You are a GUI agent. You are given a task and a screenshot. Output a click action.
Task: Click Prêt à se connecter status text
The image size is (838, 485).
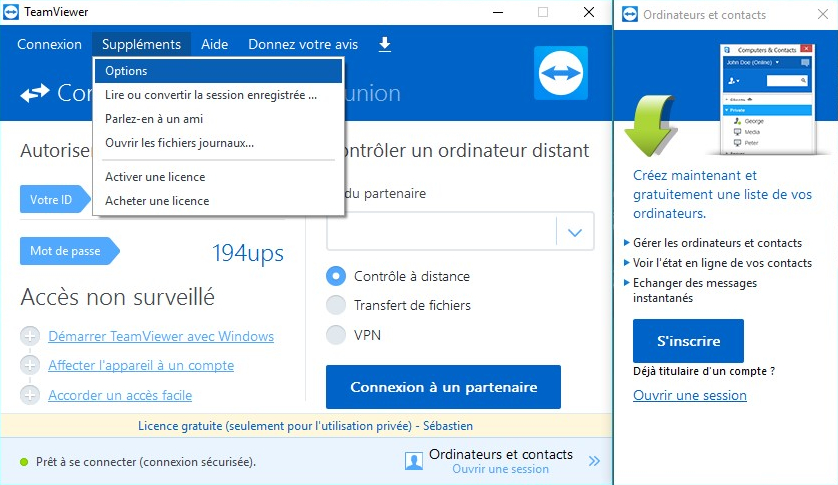[x=146, y=462]
